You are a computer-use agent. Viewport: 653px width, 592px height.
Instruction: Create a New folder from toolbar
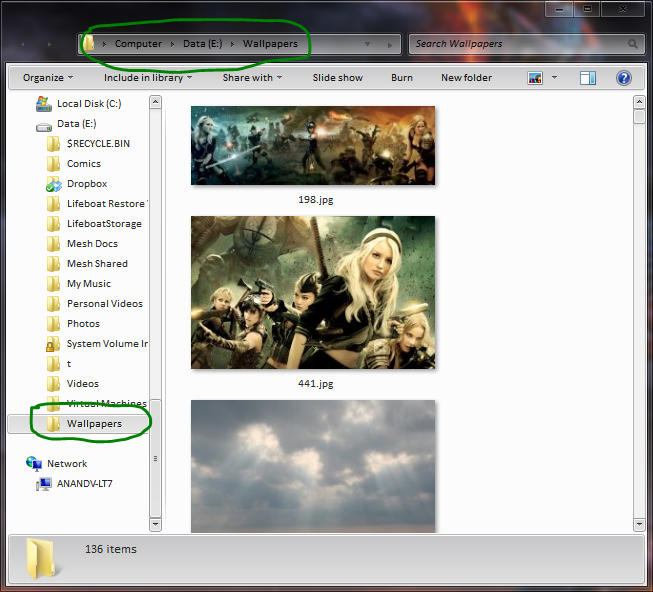tap(466, 78)
